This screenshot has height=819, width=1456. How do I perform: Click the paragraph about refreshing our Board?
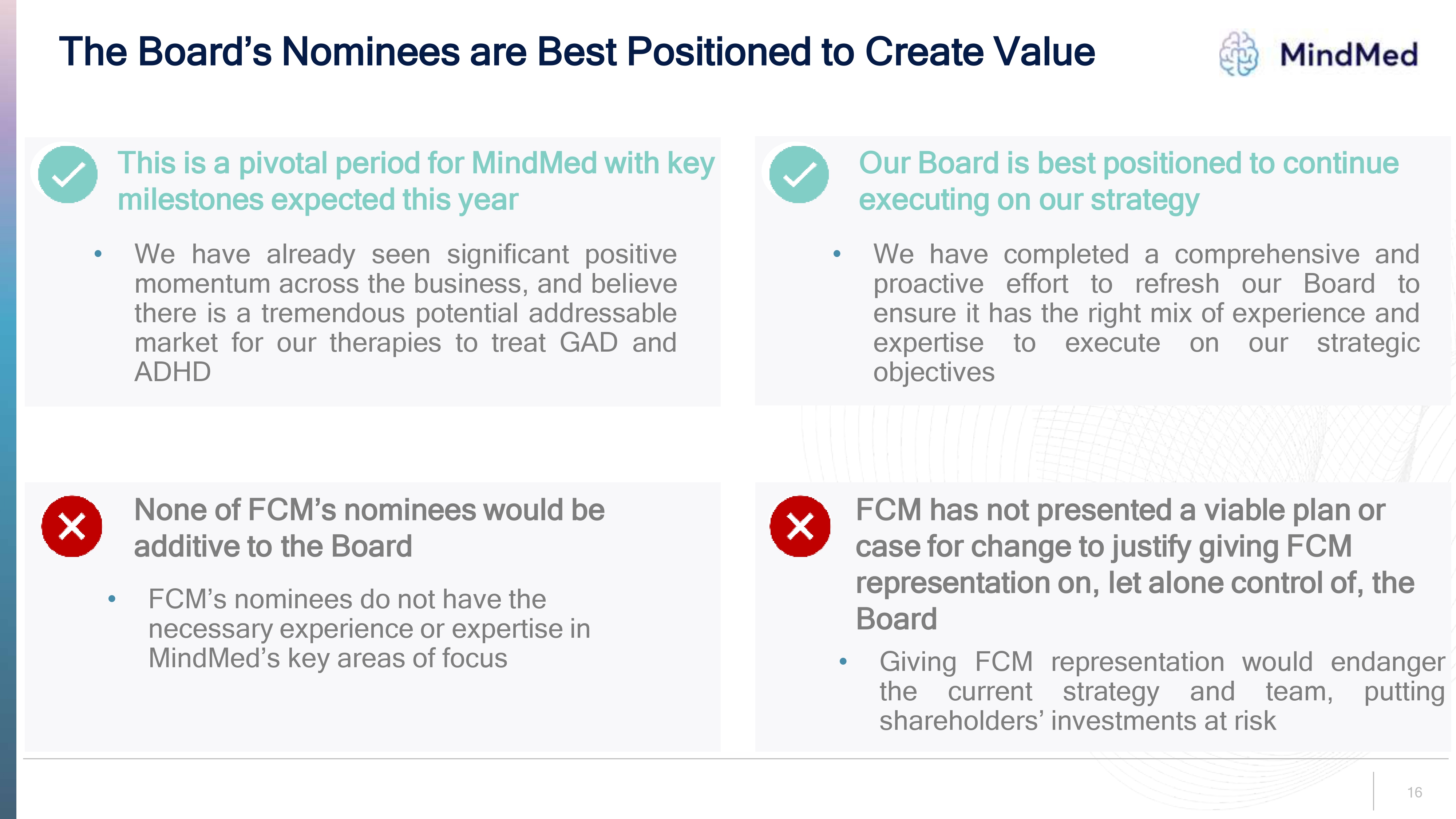[1146, 313]
